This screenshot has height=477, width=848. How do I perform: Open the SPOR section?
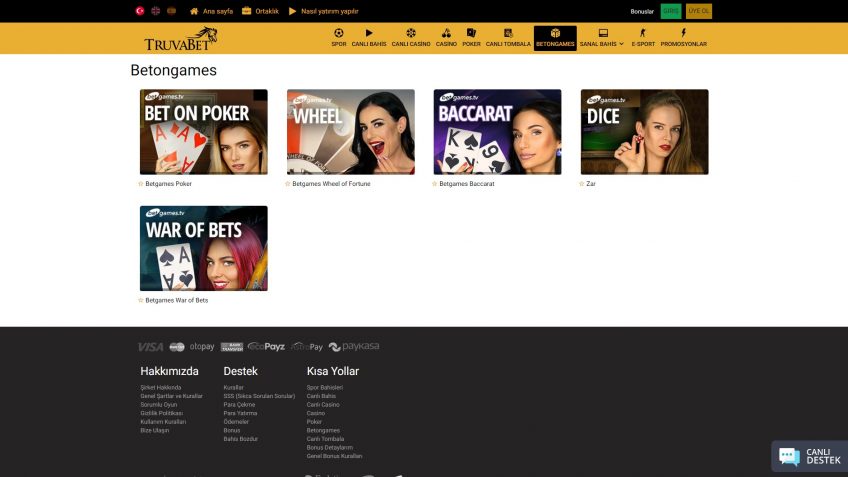click(x=339, y=38)
